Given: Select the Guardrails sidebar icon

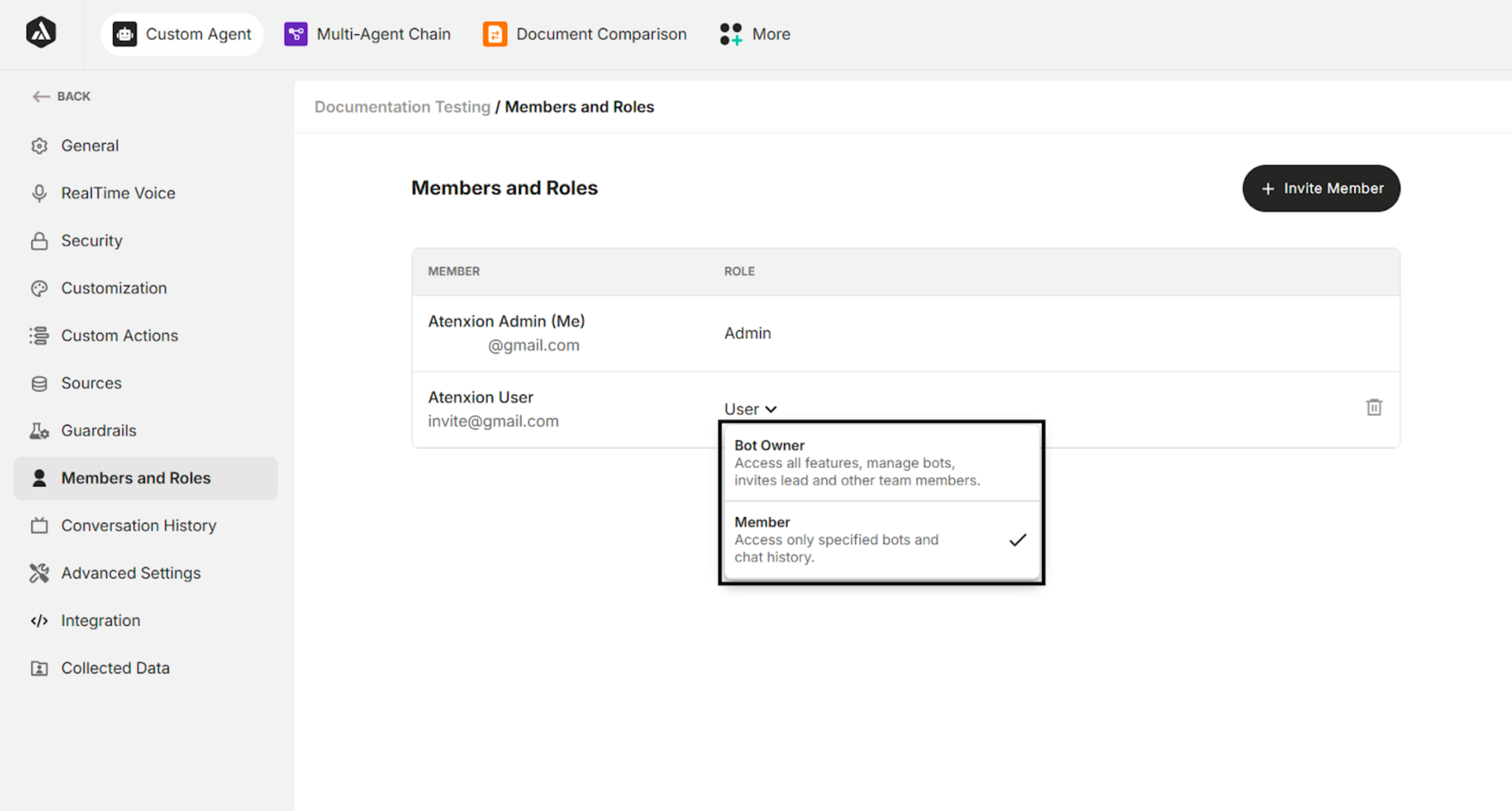Looking at the screenshot, I should (x=39, y=430).
